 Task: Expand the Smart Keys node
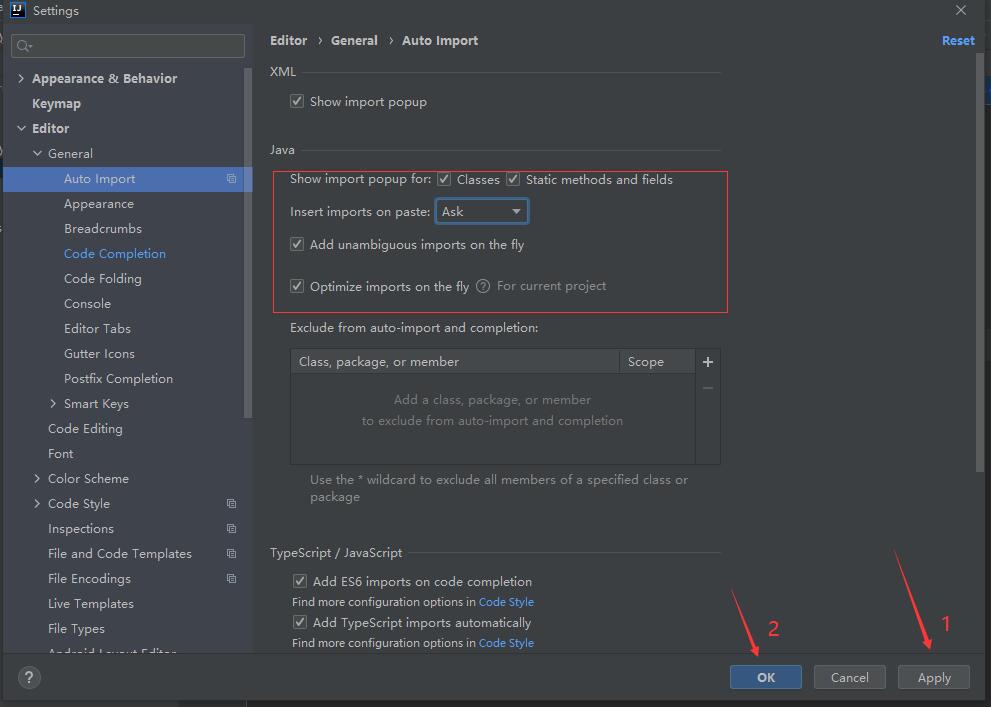pyautogui.click(x=53, y=404)
